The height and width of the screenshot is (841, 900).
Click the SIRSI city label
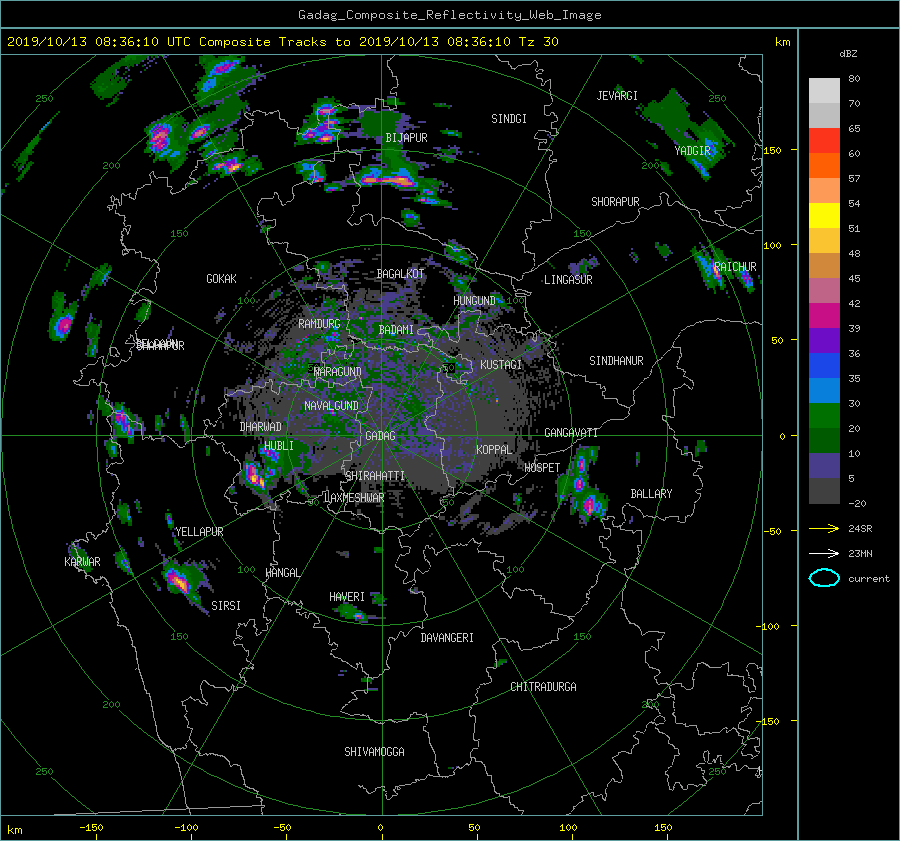coord(226,606)
